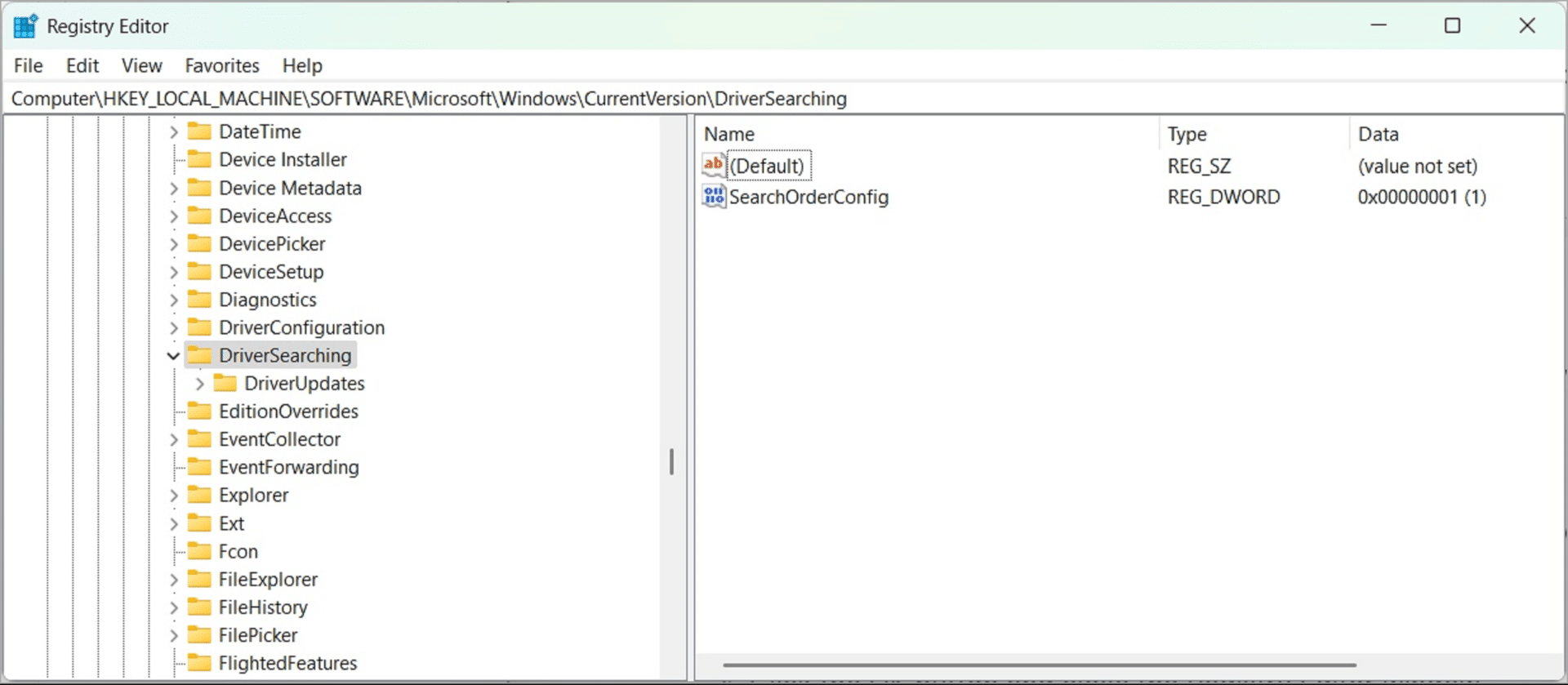This screenshot has width=1568, height=685.
Task: Click the (Default) string value icon
Action: click(714, 166)
